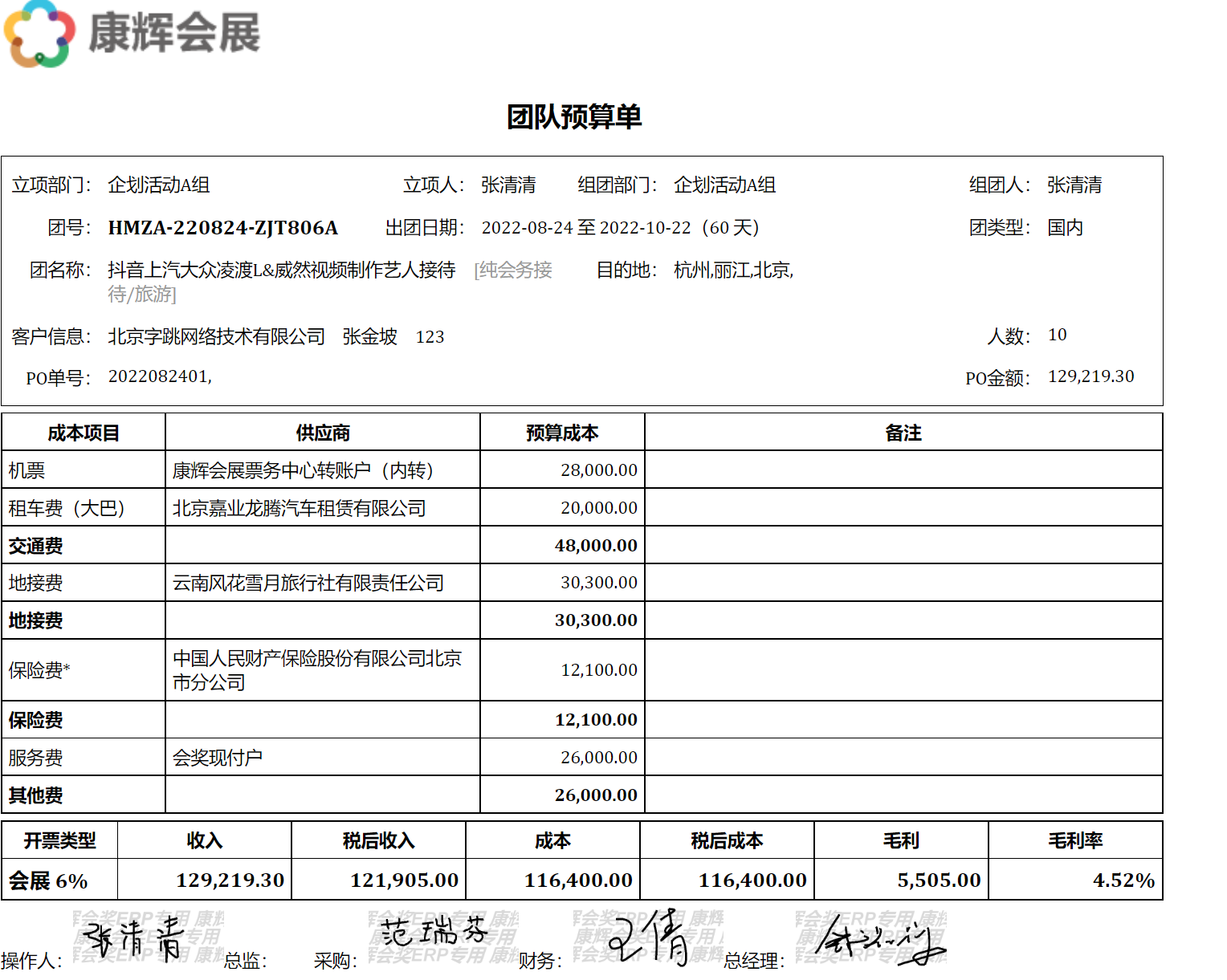Click the 备注 column header

903,433
